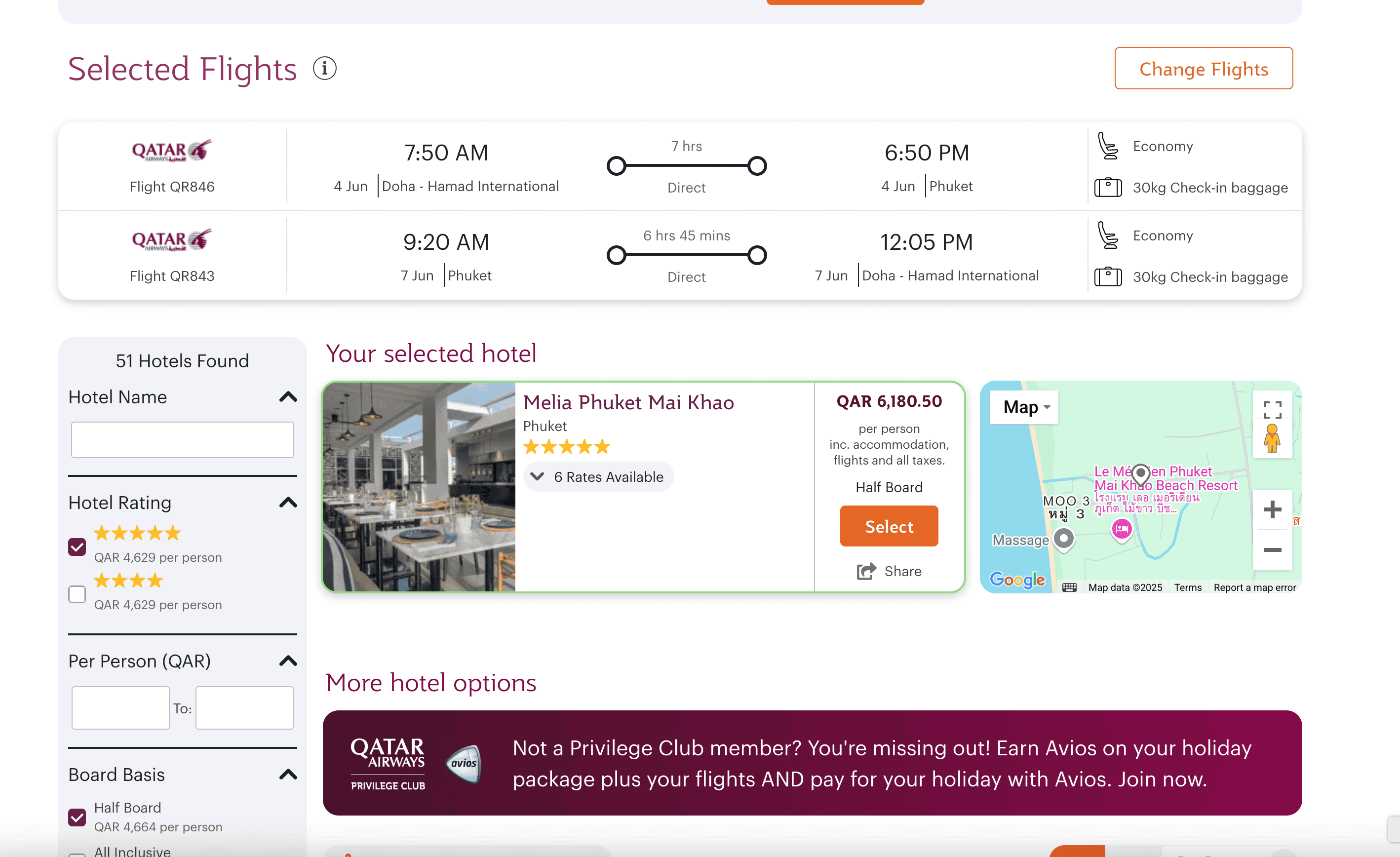Open map keyboard shortcuts icon

[1069, 587]
